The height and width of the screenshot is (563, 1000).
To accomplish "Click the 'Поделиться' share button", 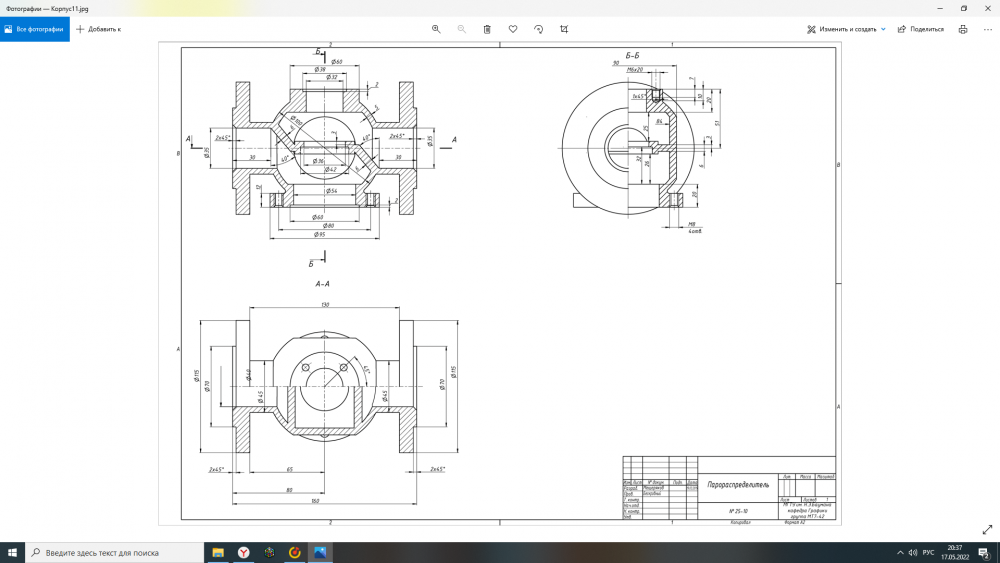I will click(x=920, y=29).
